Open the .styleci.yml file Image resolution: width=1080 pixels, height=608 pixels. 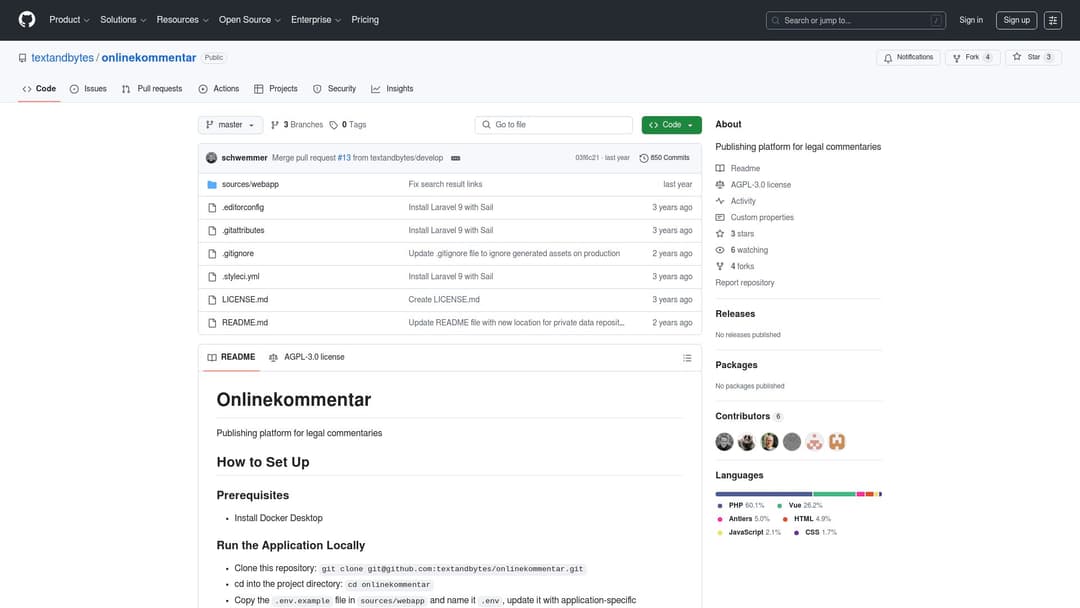click(240, 277)
